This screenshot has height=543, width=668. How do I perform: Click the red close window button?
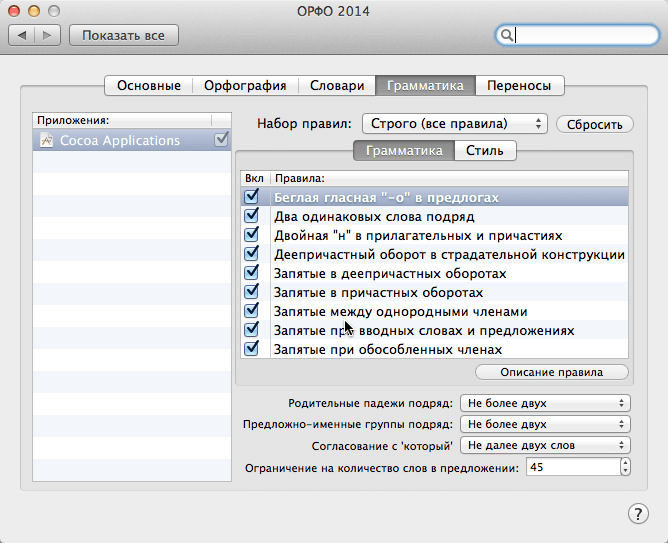(x=14, y=11)
